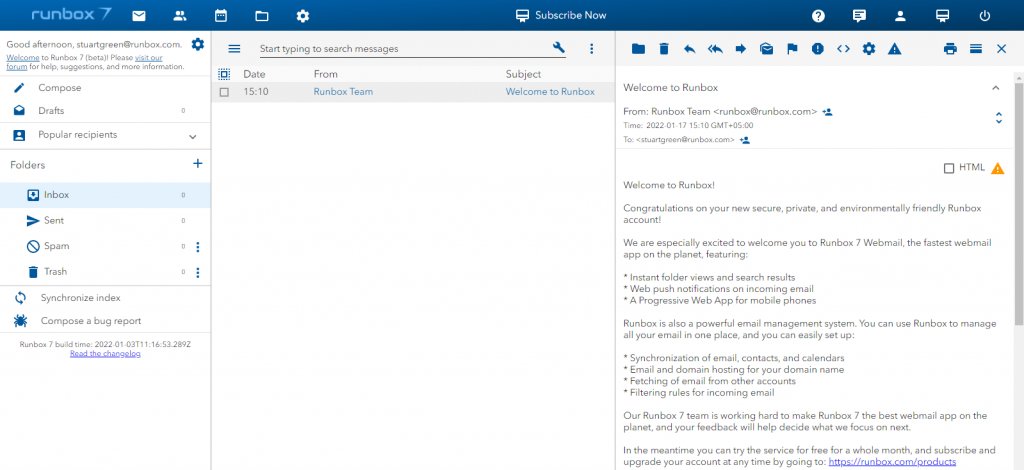Open the user profile icon in top bar
This screenshot has width=1024, height=470.
pyautogui.click(x=900, y=16)
